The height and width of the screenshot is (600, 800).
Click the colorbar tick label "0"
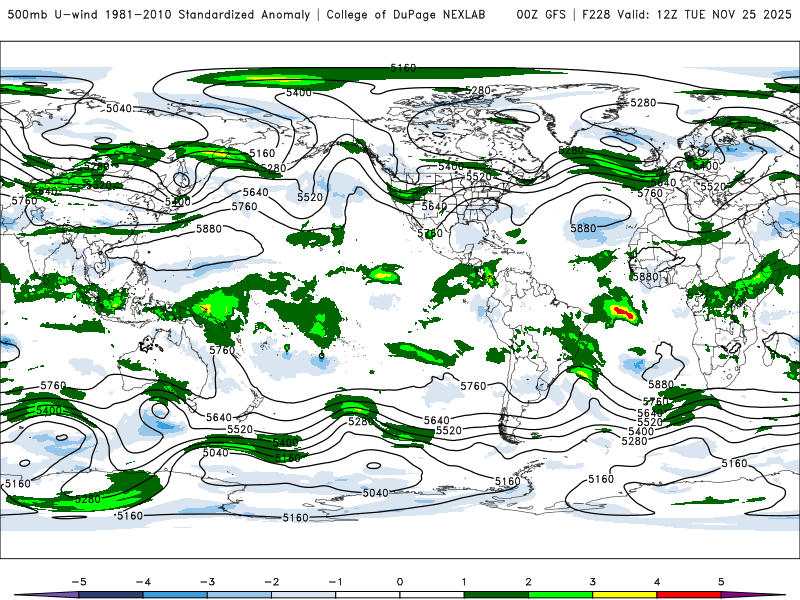tap(399, 582)
